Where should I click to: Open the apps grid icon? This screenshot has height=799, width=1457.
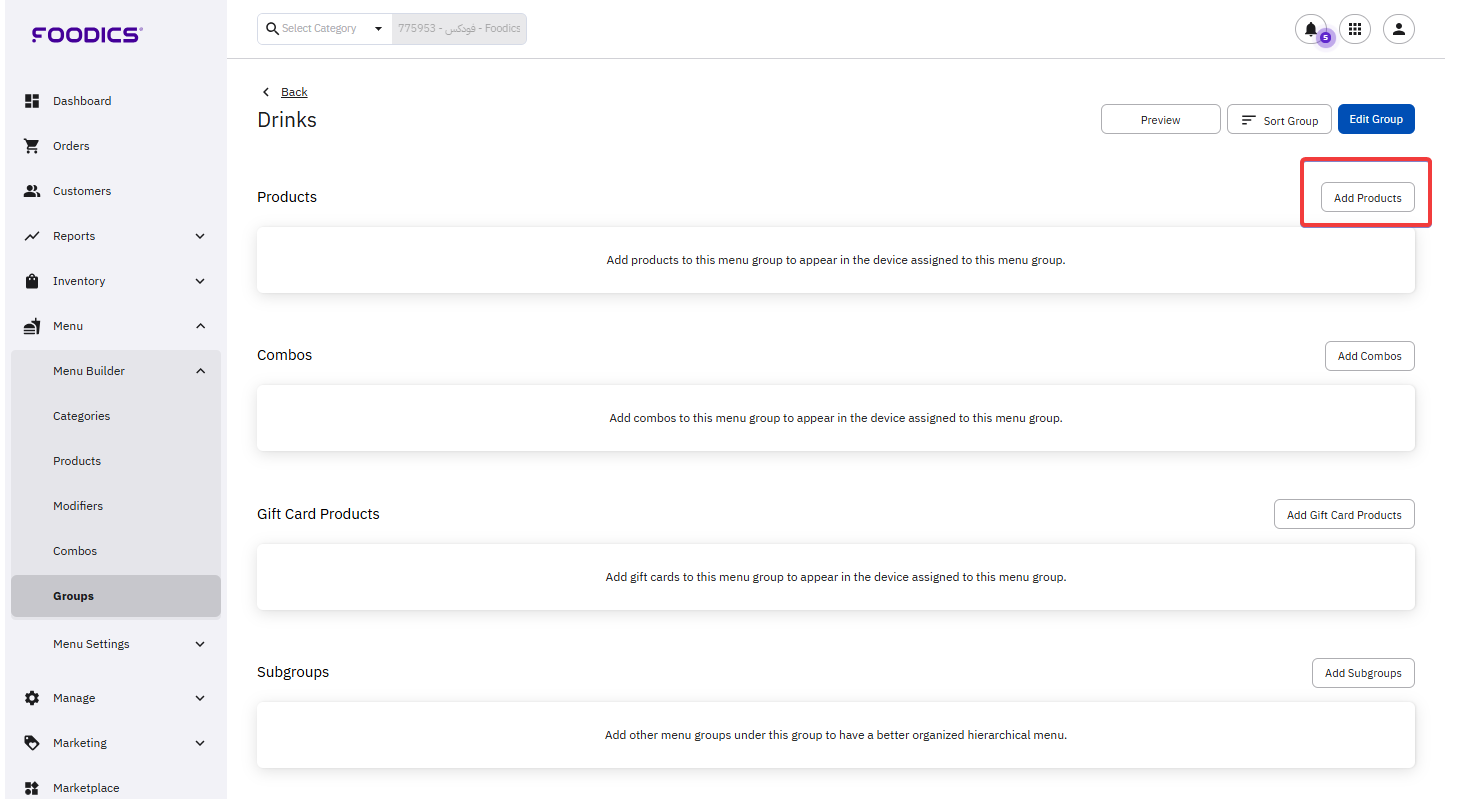coord(1355,29)
